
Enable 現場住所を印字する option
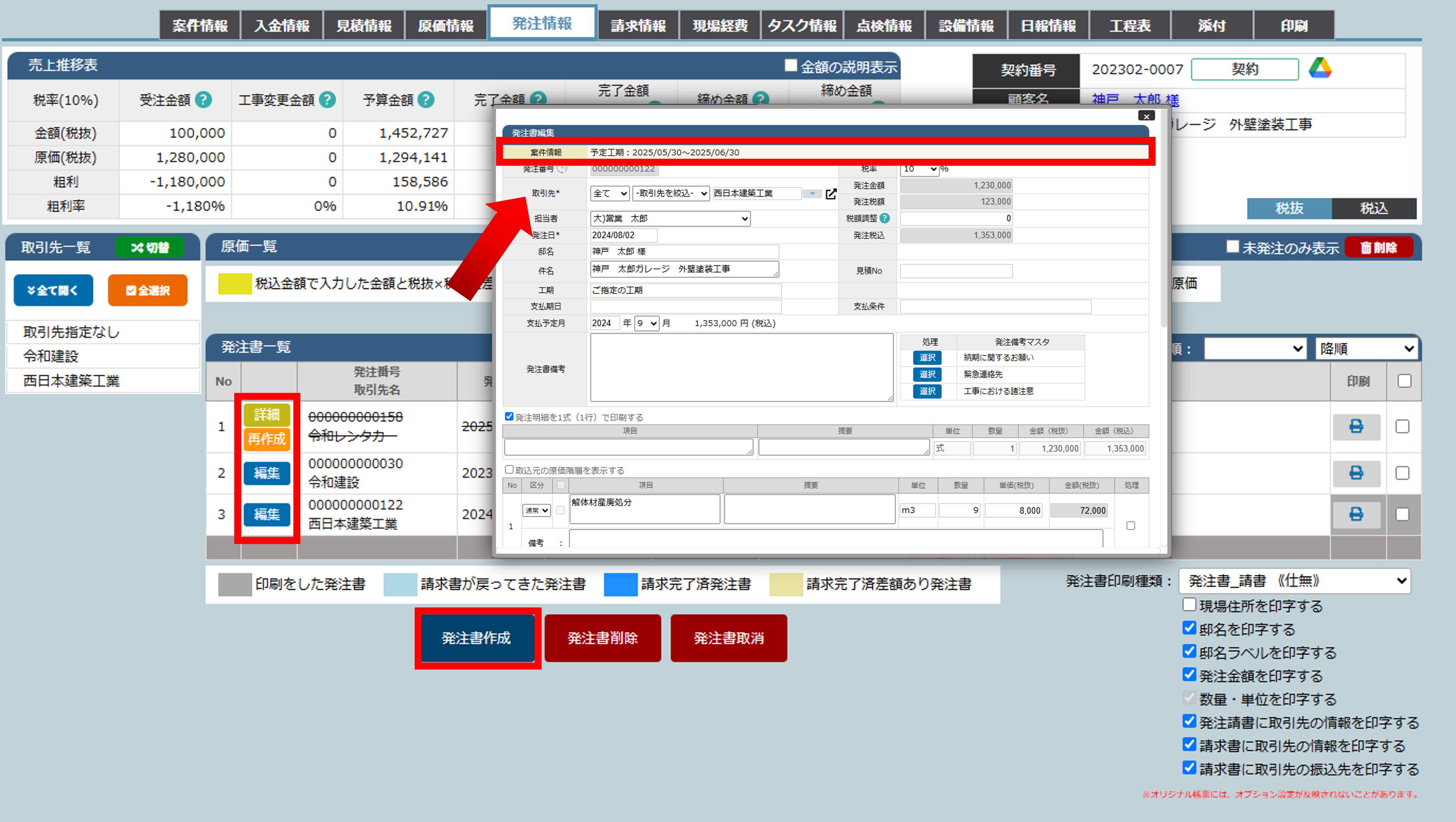pyautogui.click(x=1189, y=605)
